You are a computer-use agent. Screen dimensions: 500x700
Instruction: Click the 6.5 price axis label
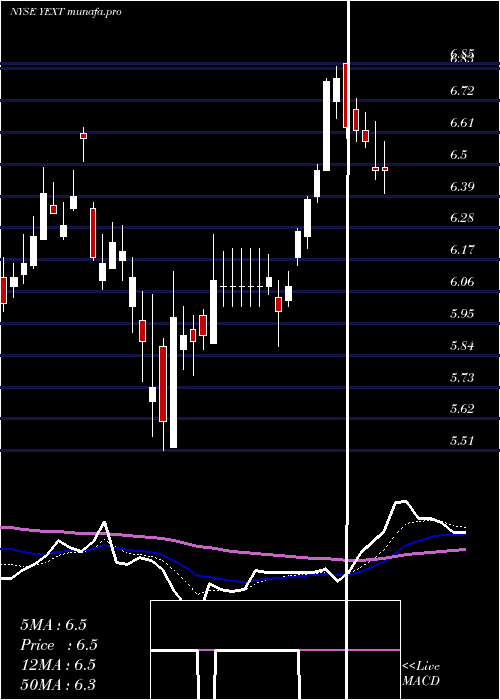pyautogui.click(x=458, y=155)
